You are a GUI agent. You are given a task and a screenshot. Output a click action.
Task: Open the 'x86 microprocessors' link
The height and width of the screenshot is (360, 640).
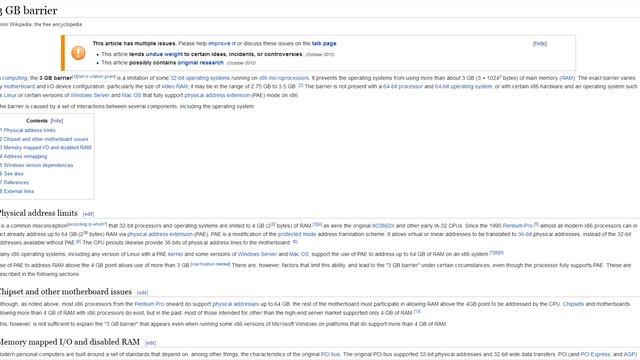tap(284, 78)
